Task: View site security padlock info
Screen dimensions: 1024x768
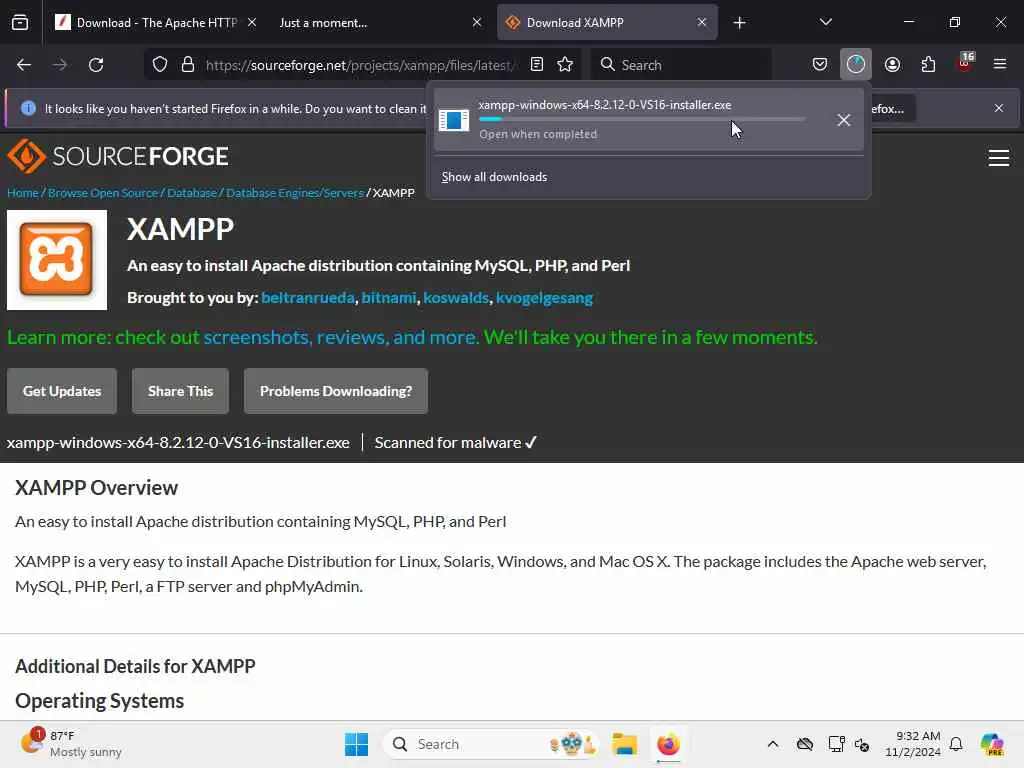Action: click(x=188, y=65)
